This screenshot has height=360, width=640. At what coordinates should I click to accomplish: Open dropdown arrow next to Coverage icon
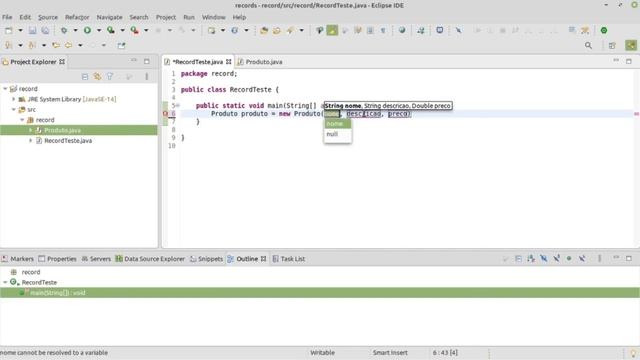click(122, 31)
